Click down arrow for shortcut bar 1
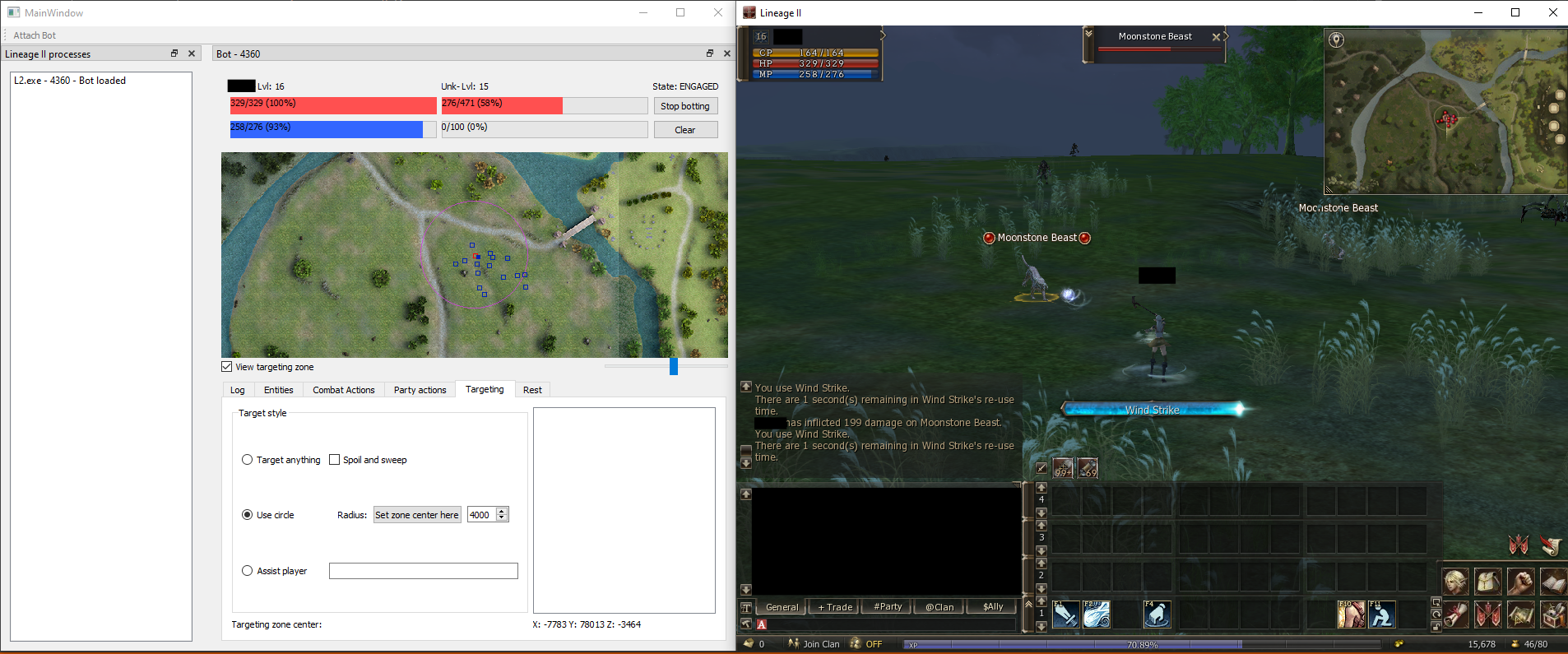The image size is (1568, 654). [x=1041, y=626]
